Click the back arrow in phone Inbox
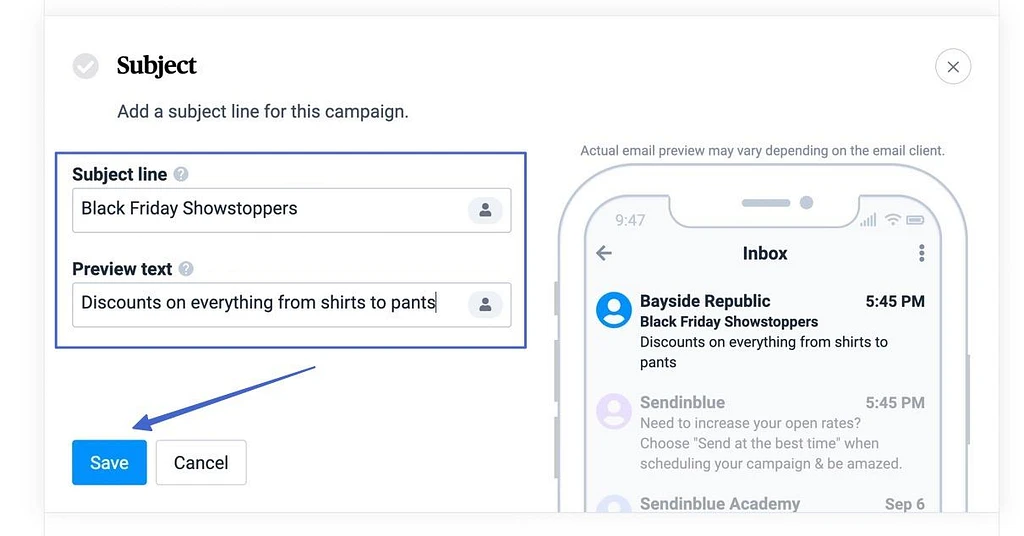The image size is (1024, 536). tap(604, 253)
